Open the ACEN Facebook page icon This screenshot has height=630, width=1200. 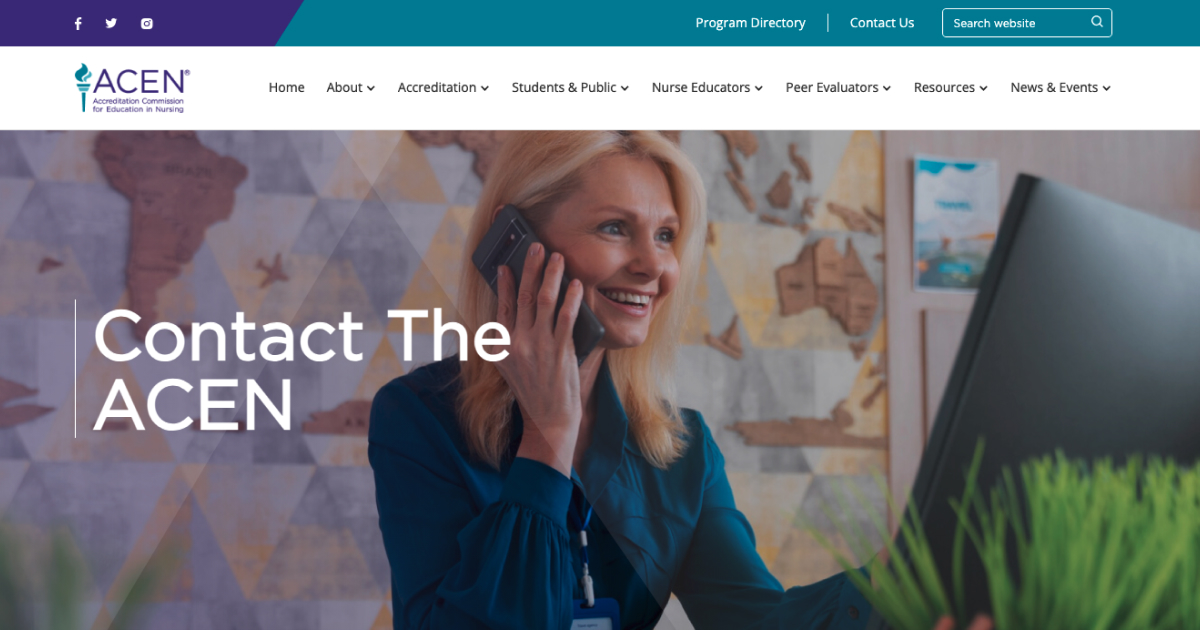(x=78, y=23)
